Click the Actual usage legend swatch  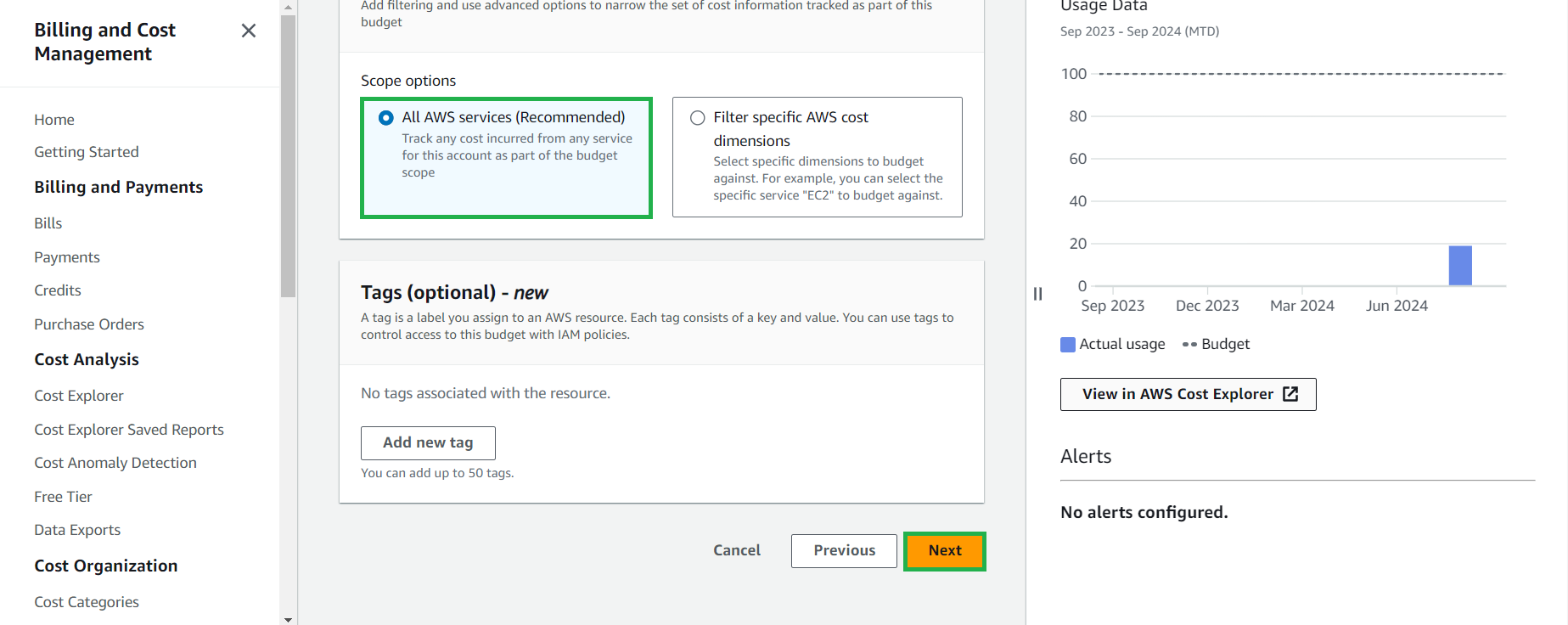click(1068, 344)
